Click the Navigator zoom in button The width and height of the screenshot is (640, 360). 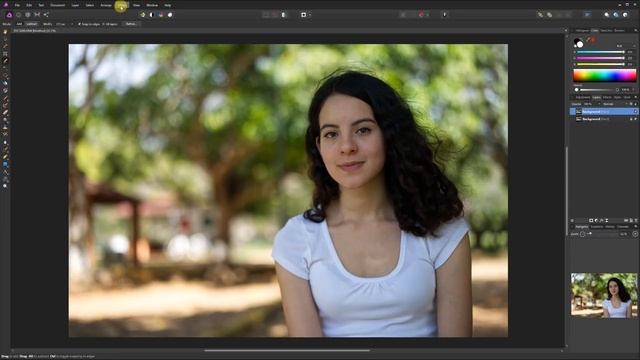[635, 234]
